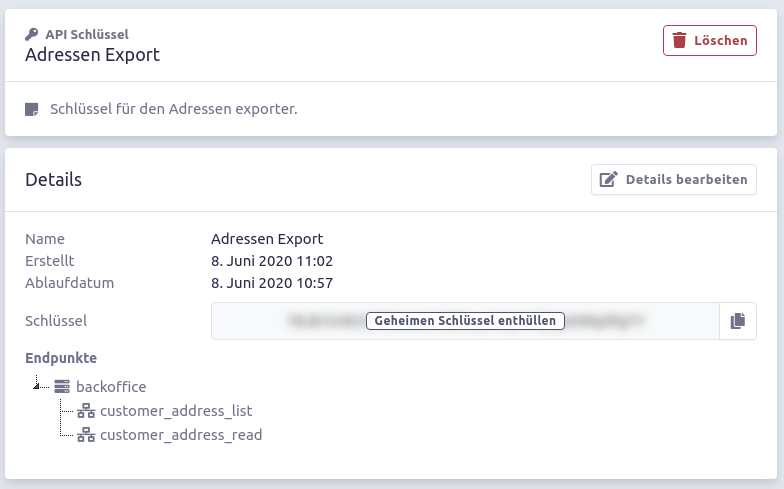Viewport: 784px width, 489px height.
Task: Click the note icon before the description
Action: [32, 109]
